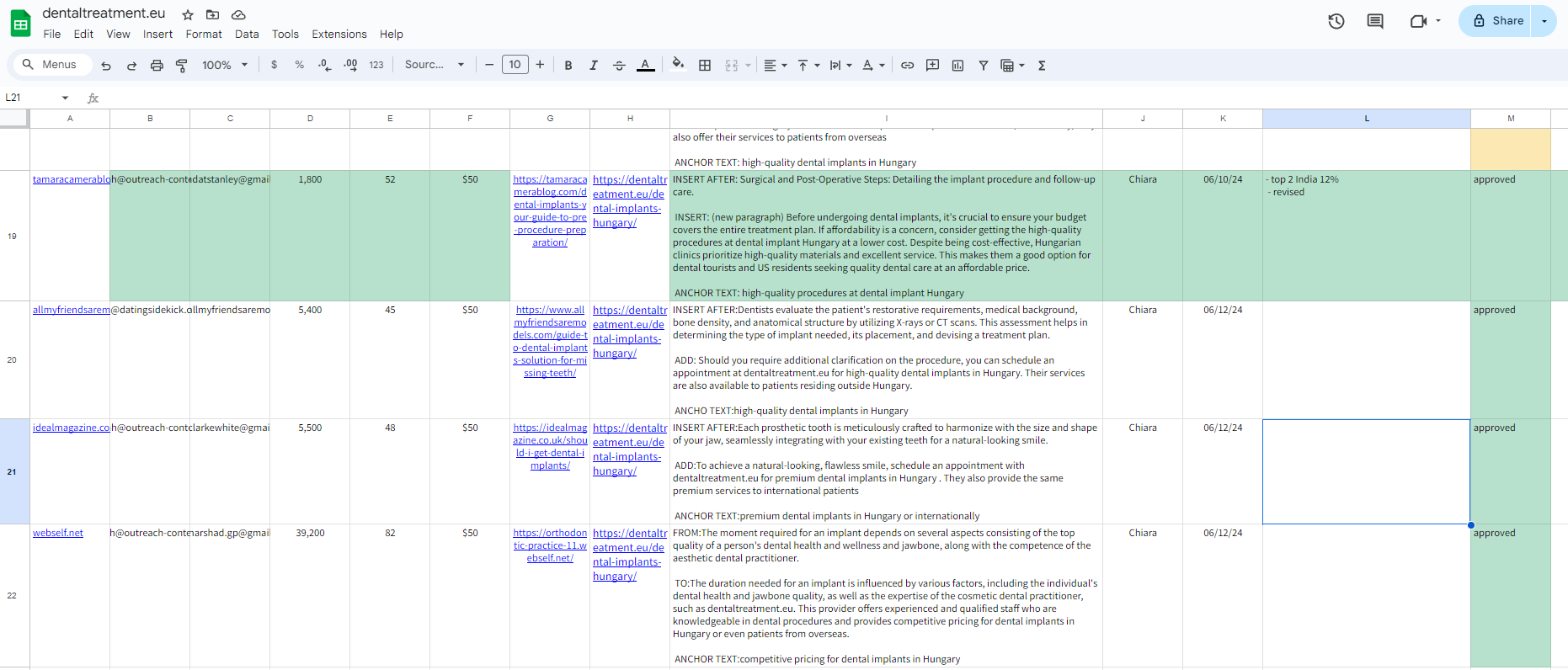This screenshot has width=1568, height=670.
Task: Start a Meet video call
Action: click(x=1419, y=21)
